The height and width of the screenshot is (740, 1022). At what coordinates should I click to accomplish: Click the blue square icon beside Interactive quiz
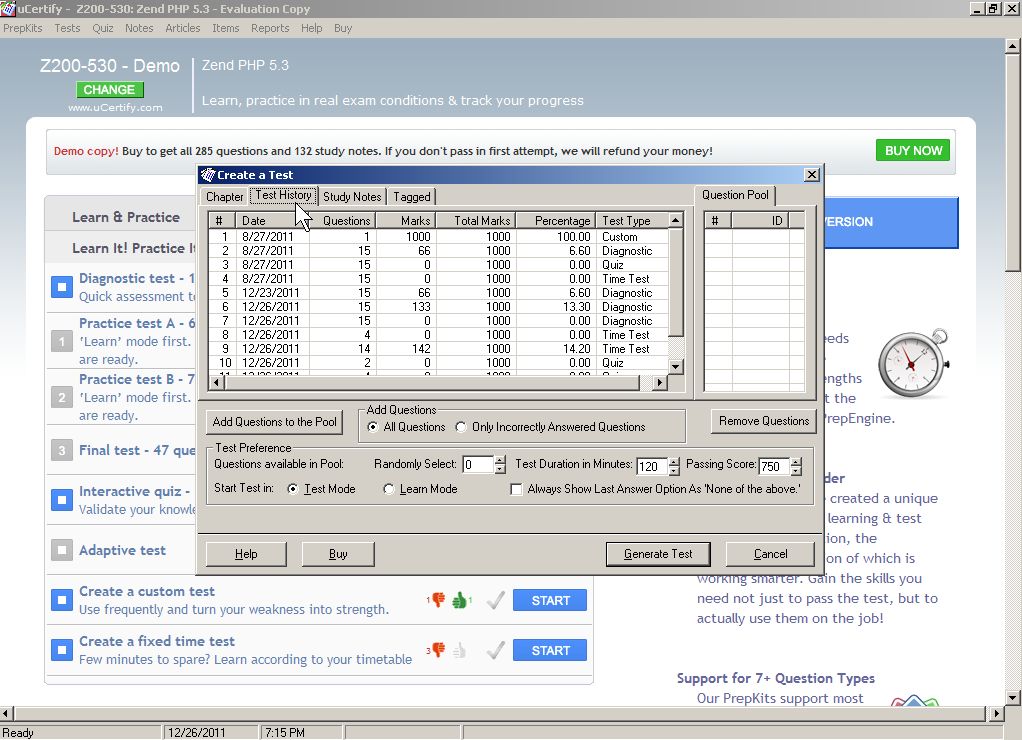click(62, 500)
